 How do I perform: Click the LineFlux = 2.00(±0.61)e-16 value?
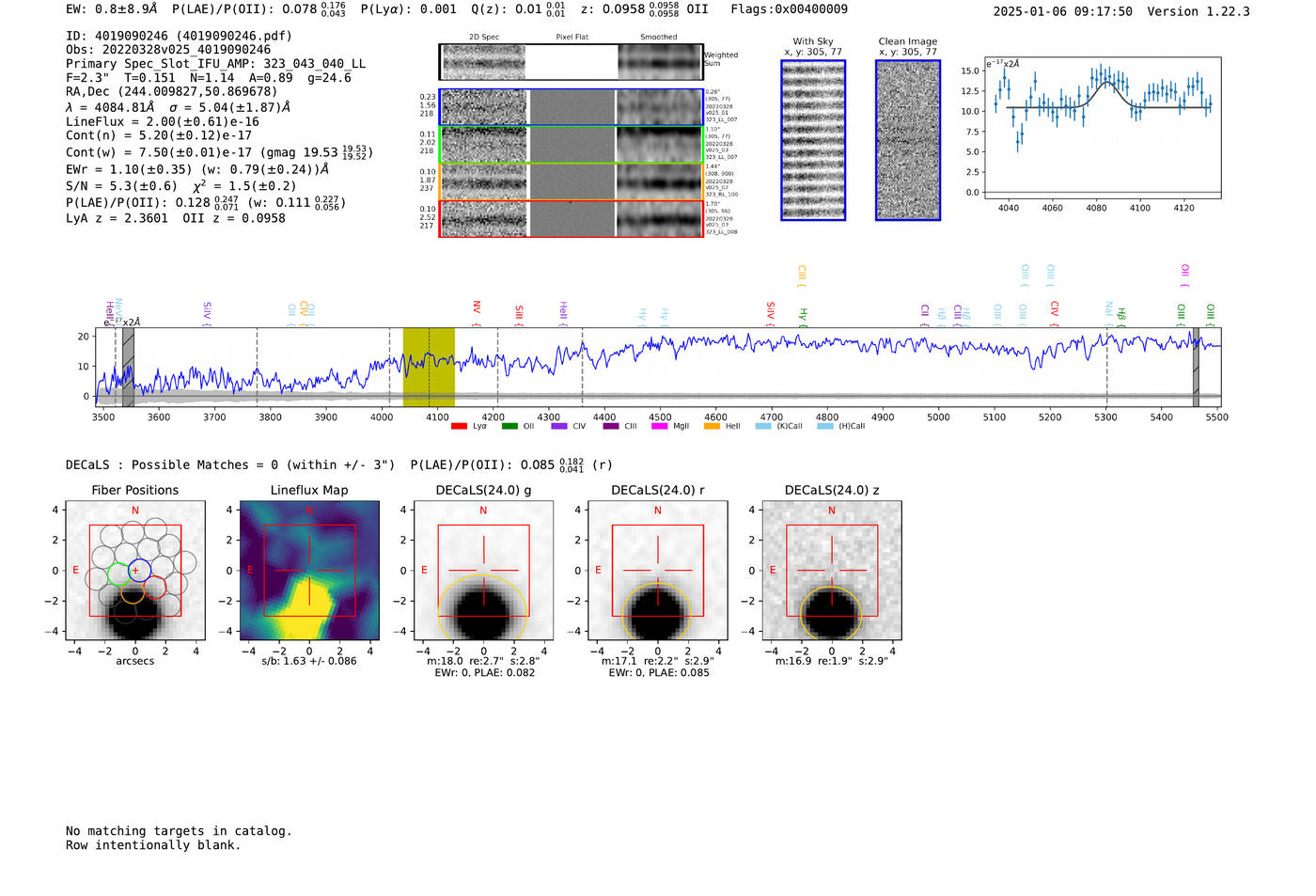163,122
